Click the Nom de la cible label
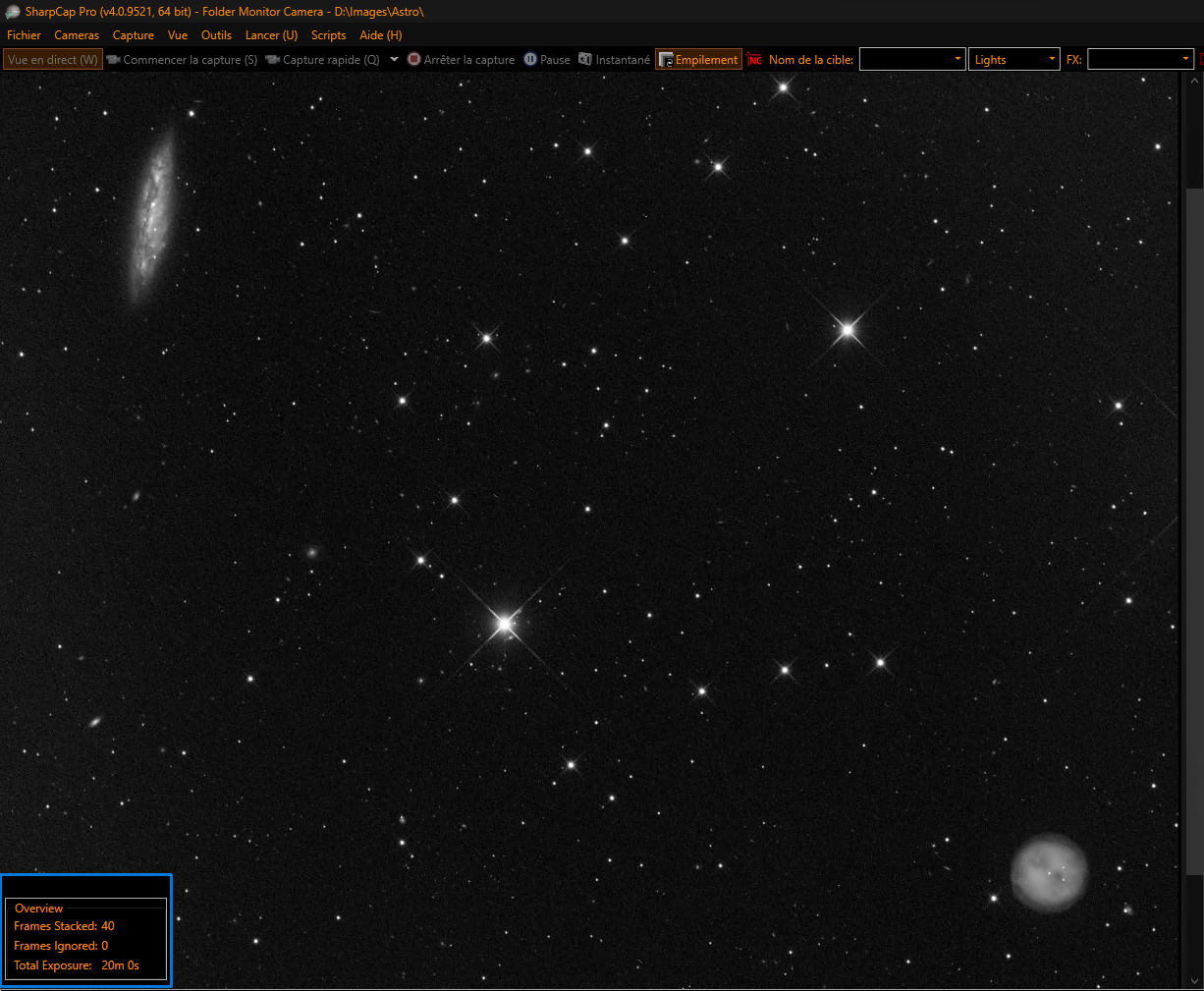This screenshot has width=1204, height=991. [811, 60]
